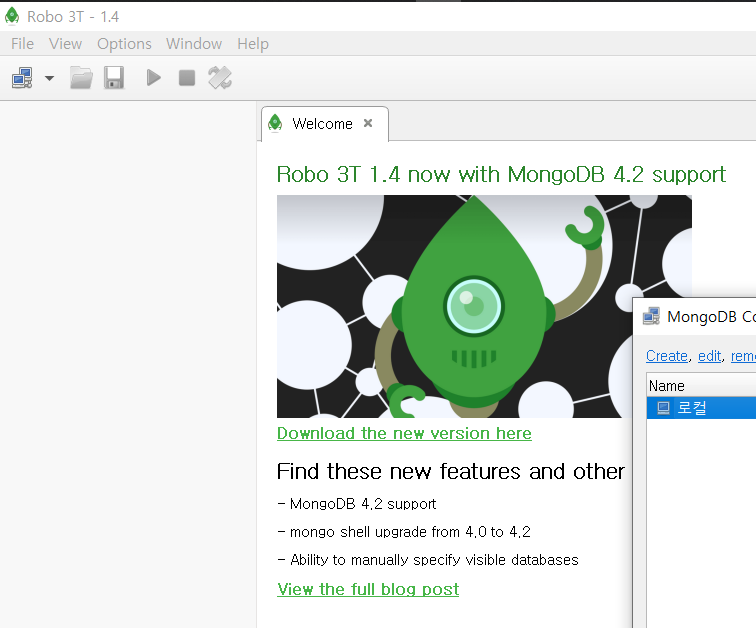756x628 pixels.
Task: Follow the Download the new version here link
Action: (x=404, y=433)
